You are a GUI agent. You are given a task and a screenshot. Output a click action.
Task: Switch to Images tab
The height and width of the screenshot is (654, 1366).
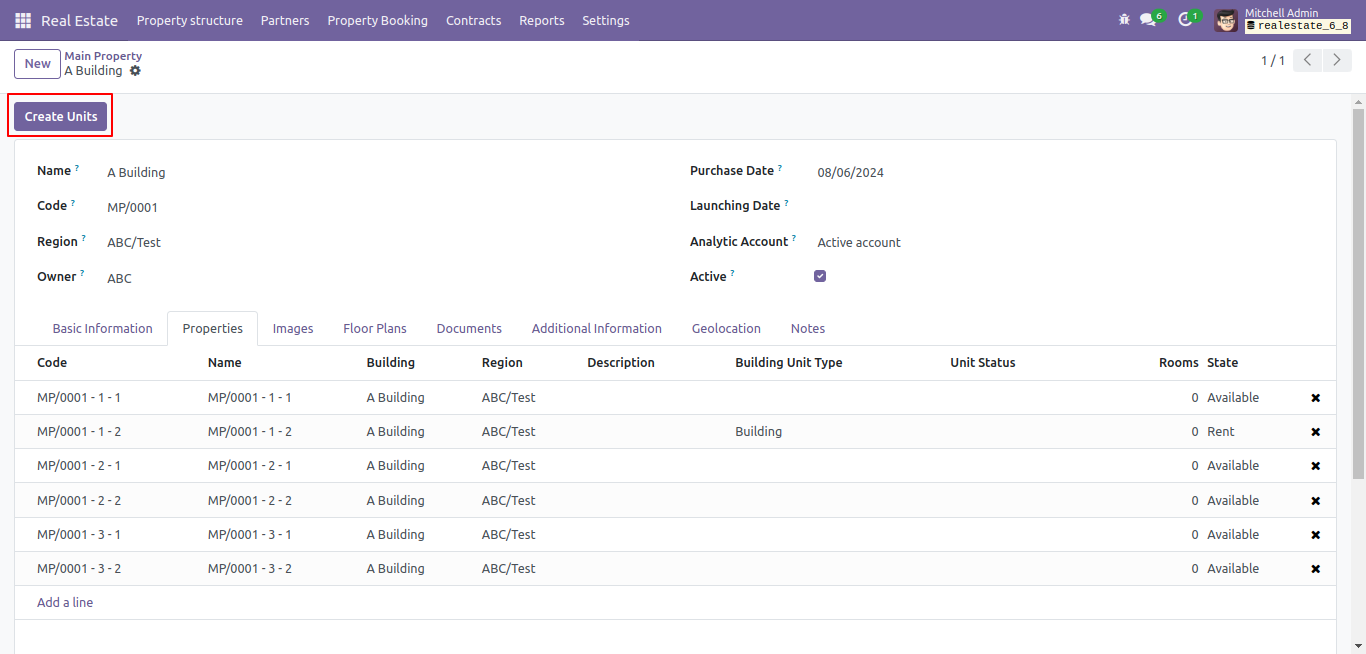tap(293, 328)
